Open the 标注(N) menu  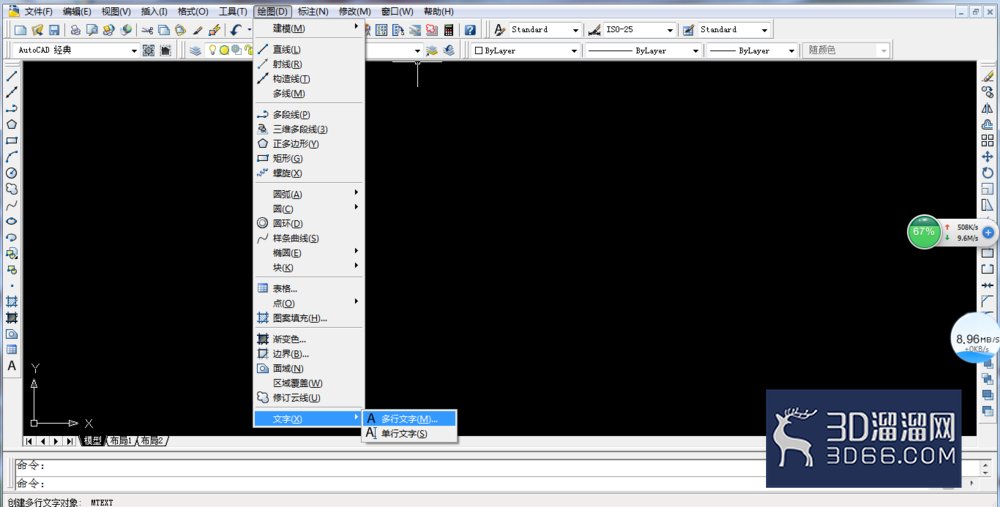coord(313,11)
